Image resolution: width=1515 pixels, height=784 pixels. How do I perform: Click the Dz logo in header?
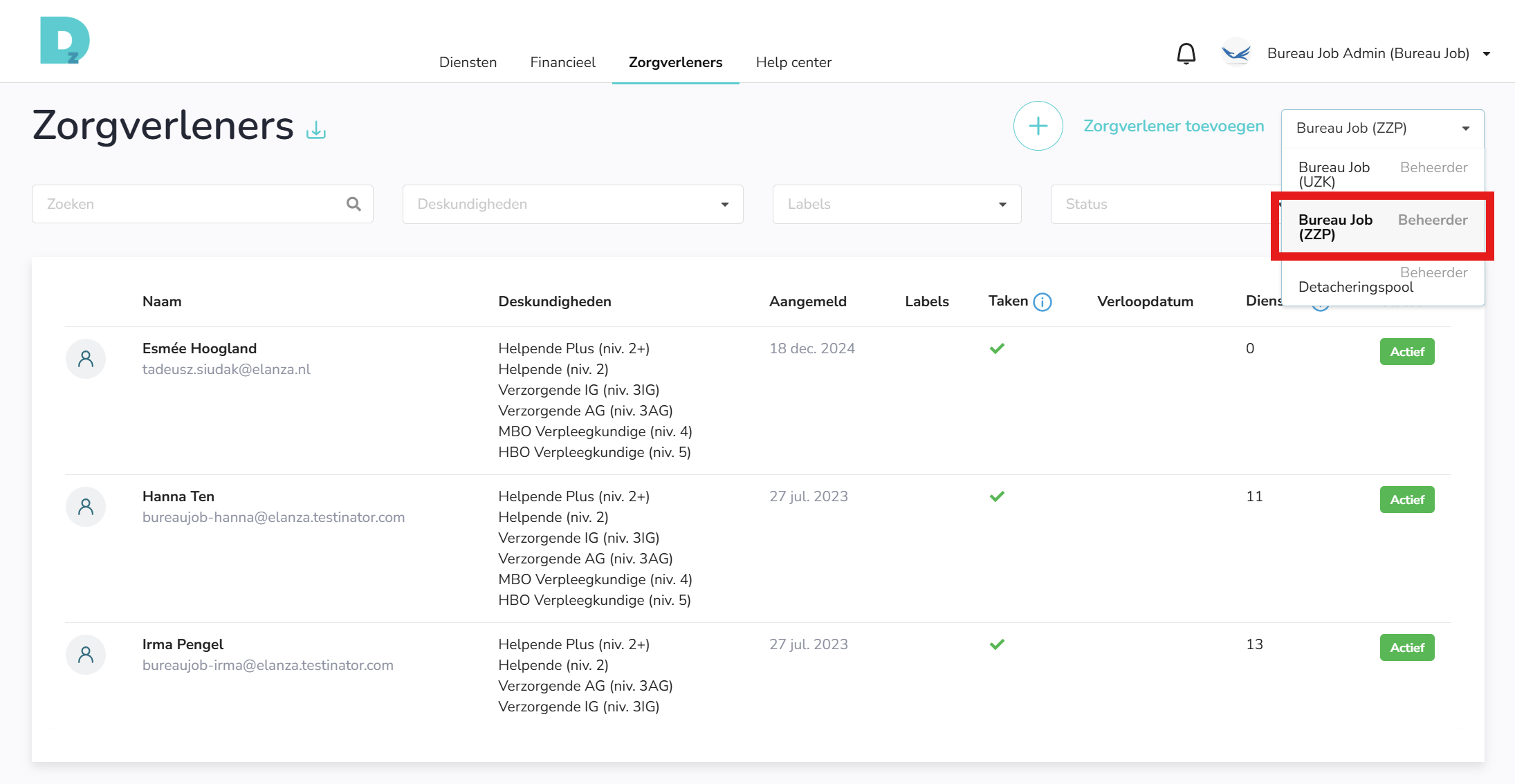pyautogui.click(x=65, y=41)
